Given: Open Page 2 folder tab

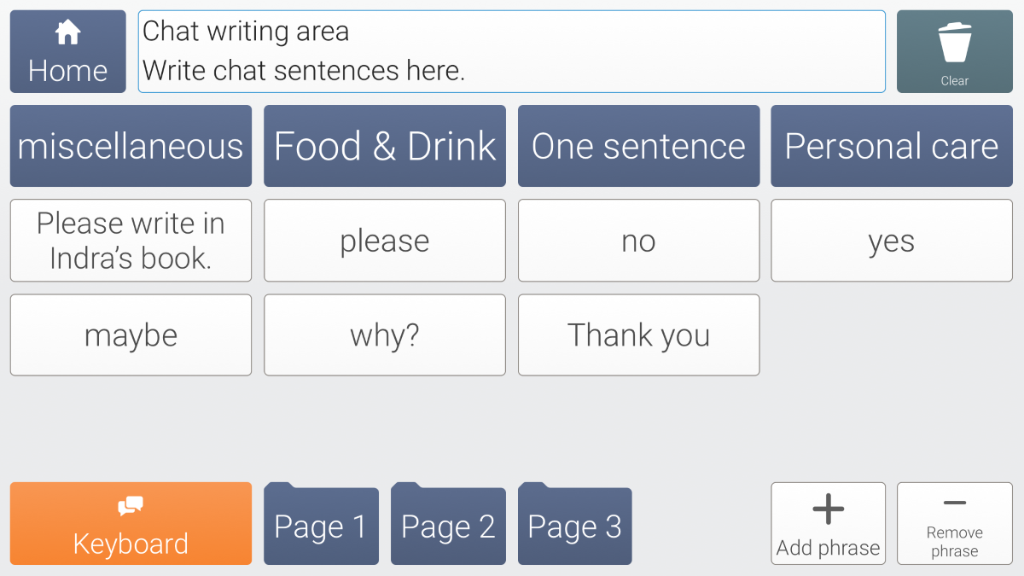Looking at the screenshot, I should (x=448, y=524).
